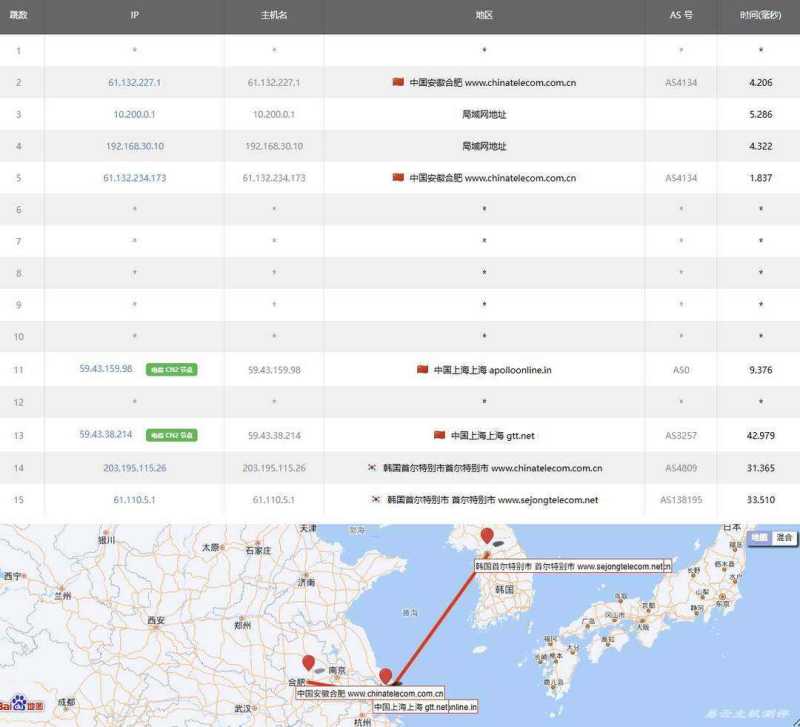Click the China flag on the gtt.net row
The width and height of the screenshot is (800, 727).
click(440, 435)
